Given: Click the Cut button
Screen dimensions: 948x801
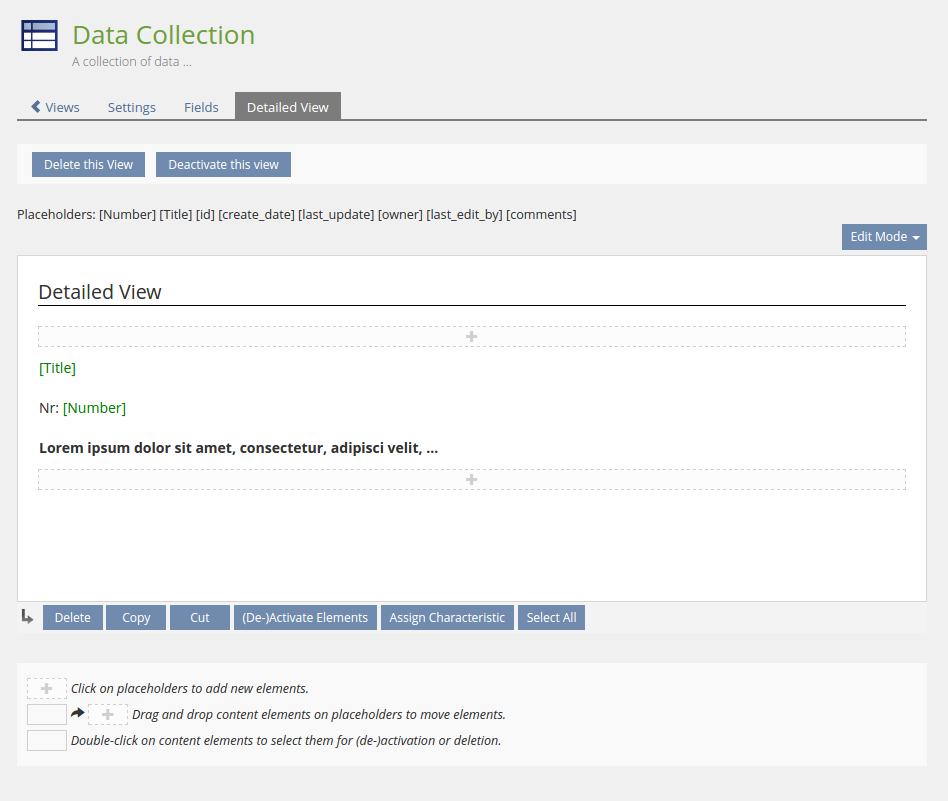Looking at the screenshot, I should [x=200, y=618].
